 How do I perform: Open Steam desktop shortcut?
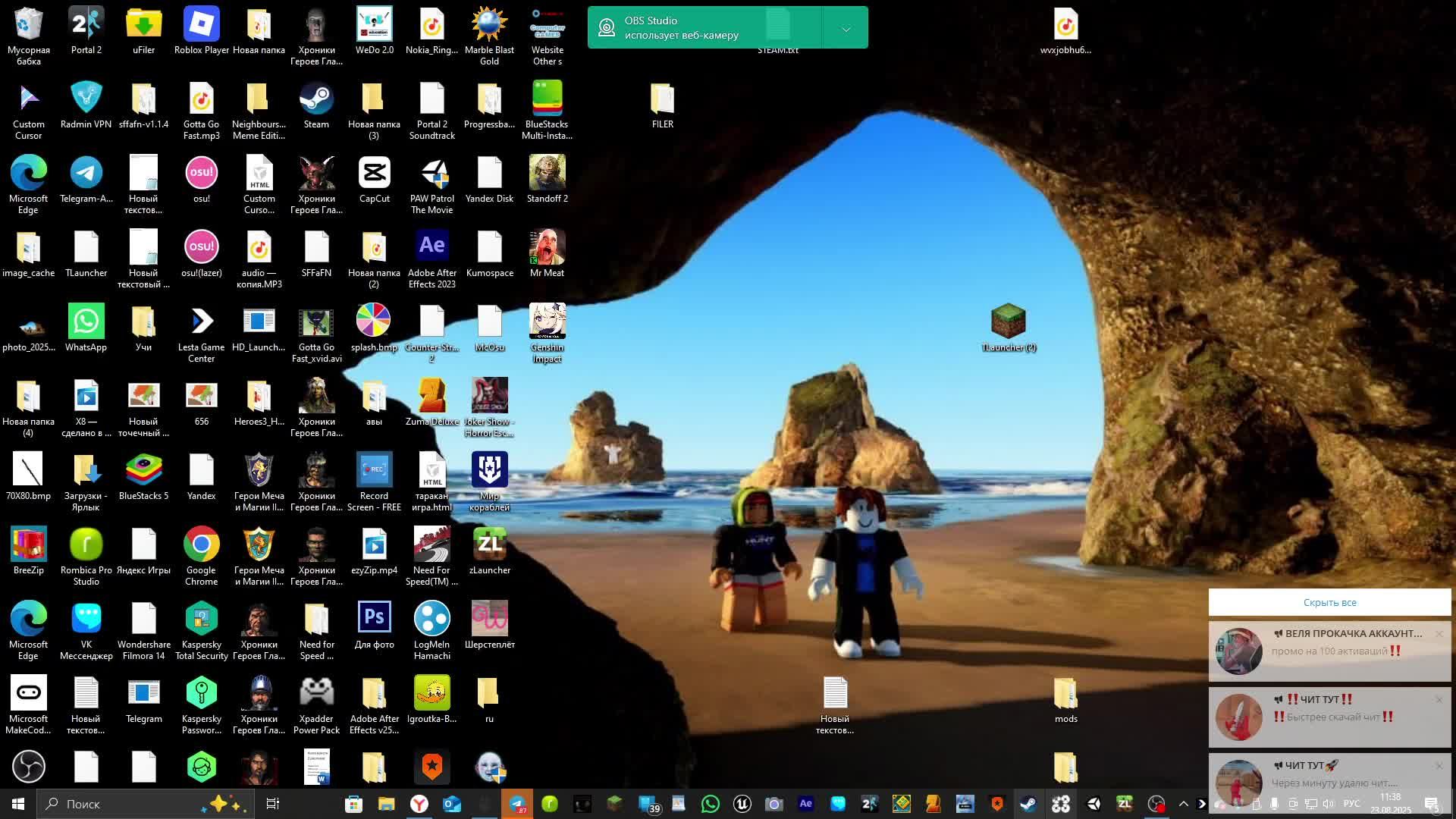pyautogui.click(x=316, y=100)
